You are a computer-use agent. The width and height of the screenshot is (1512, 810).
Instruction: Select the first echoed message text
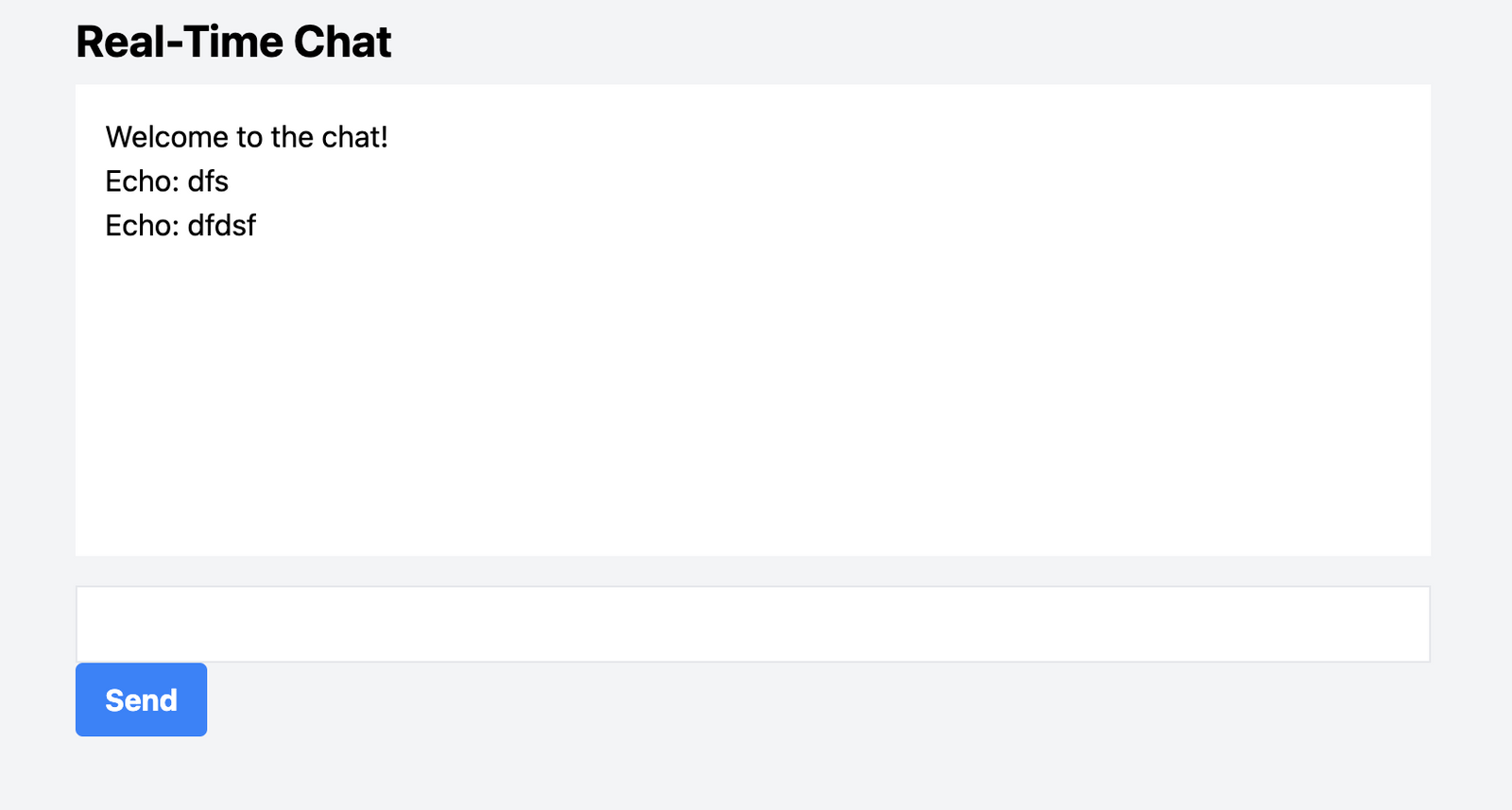click(166, 181)
